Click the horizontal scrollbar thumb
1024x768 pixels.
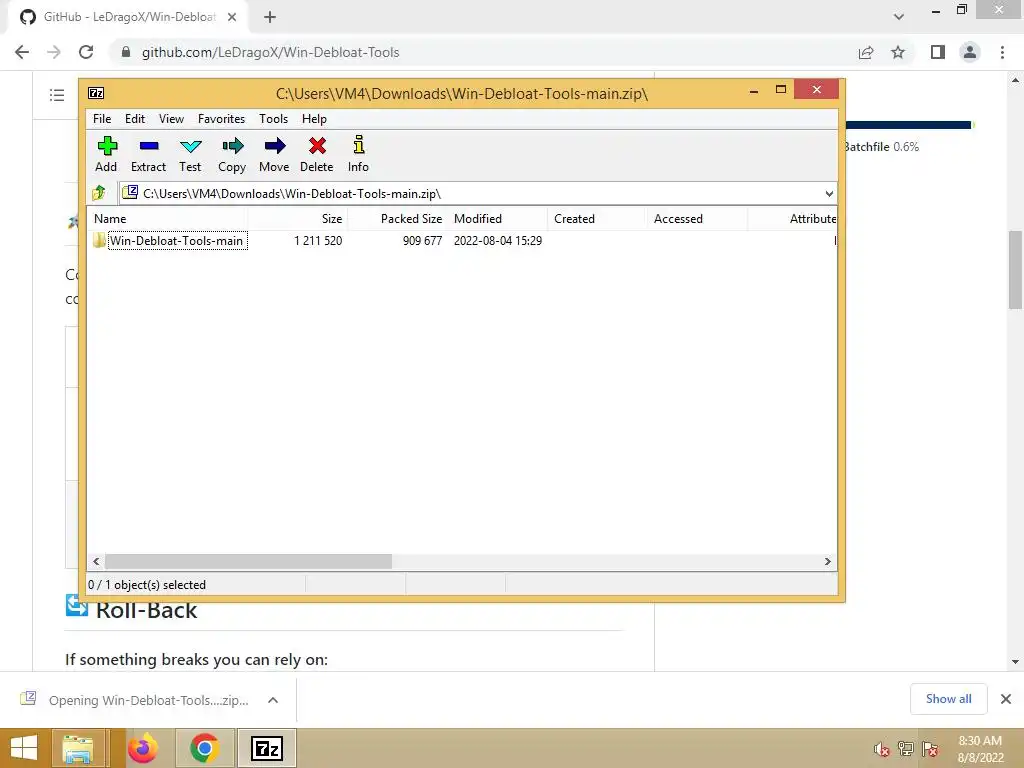pyautogui.click(x=248, y=562)
